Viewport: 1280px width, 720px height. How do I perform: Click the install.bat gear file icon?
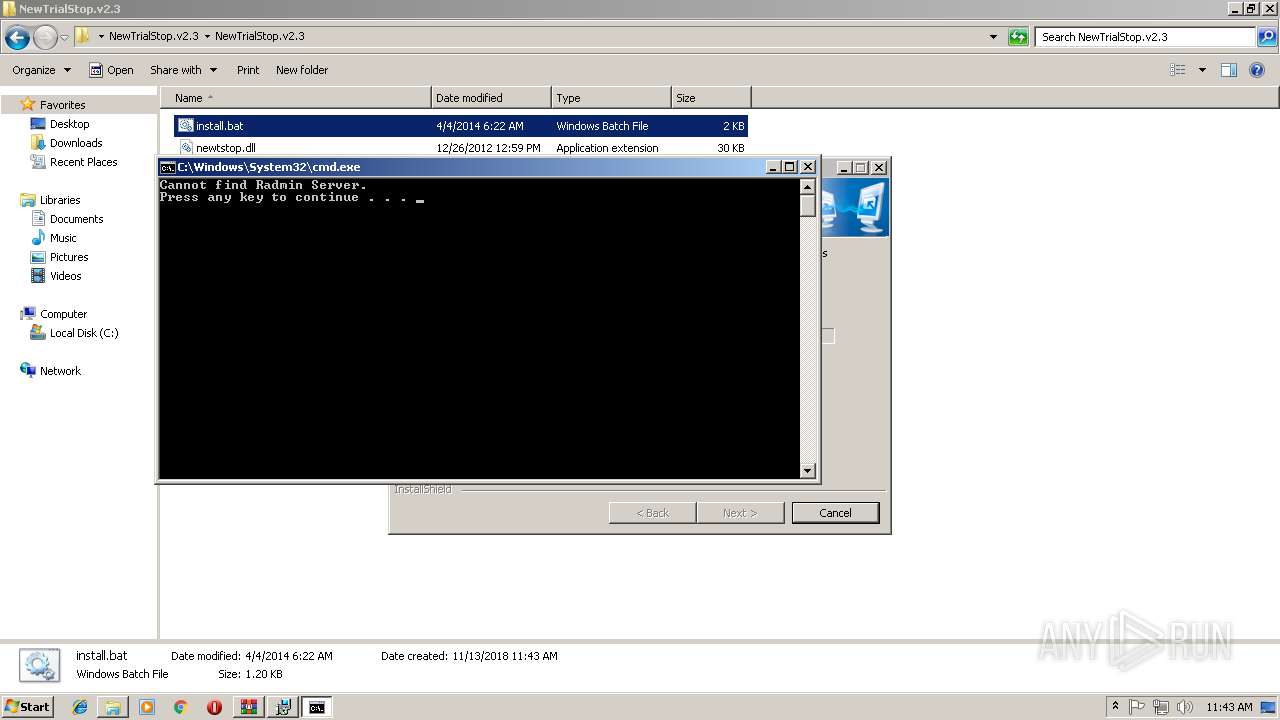pos(185,126)
